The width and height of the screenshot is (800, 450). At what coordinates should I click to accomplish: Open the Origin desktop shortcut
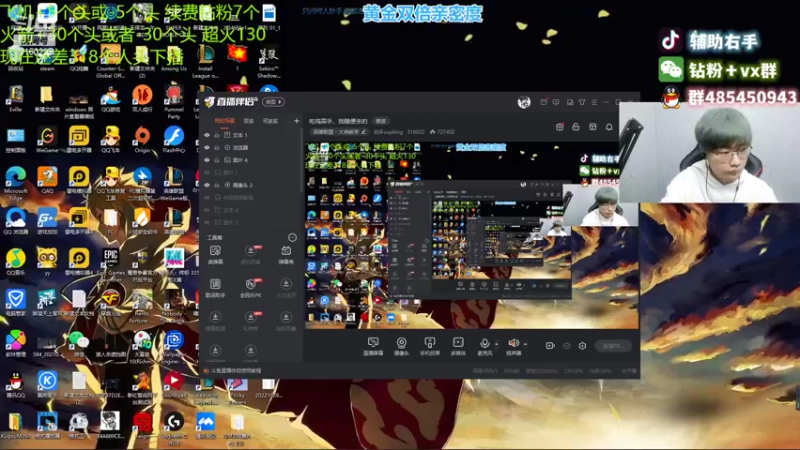click(142, 140)
